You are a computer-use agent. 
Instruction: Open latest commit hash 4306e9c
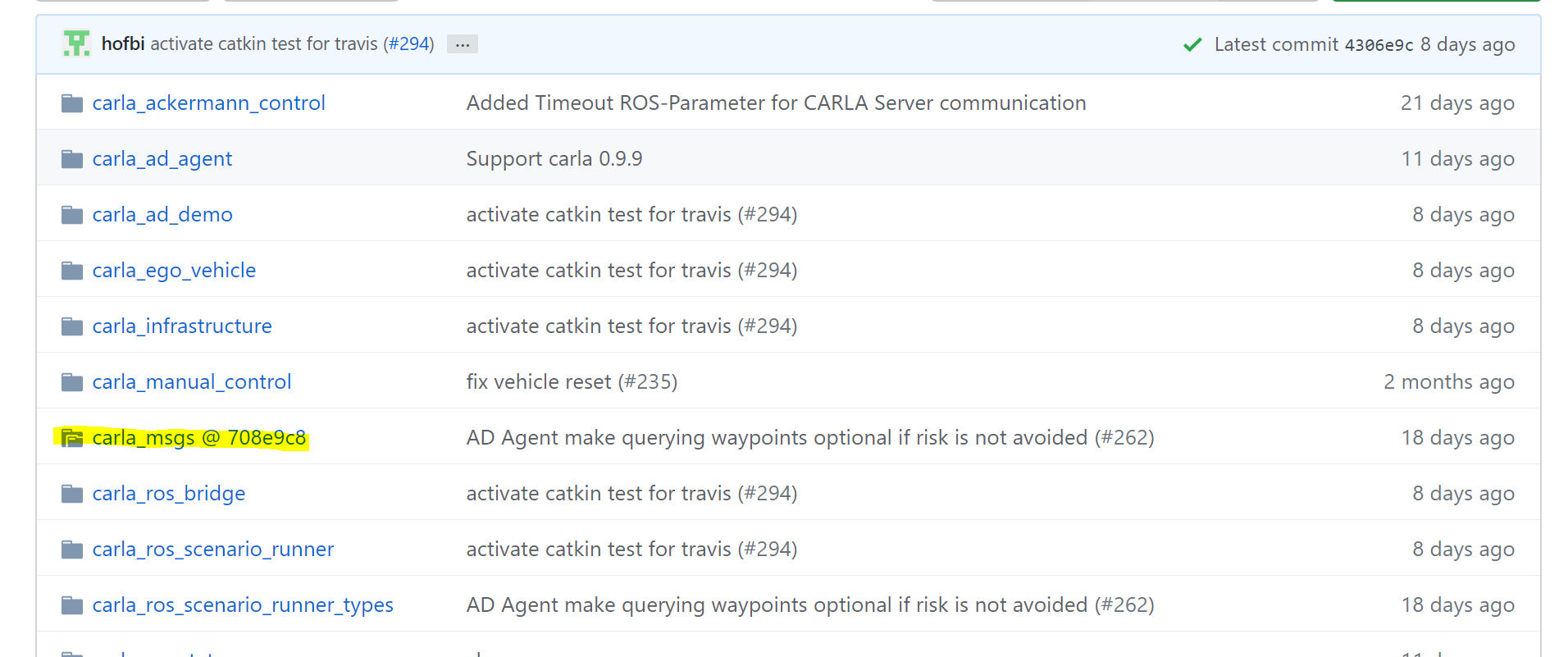point(1379,45)
